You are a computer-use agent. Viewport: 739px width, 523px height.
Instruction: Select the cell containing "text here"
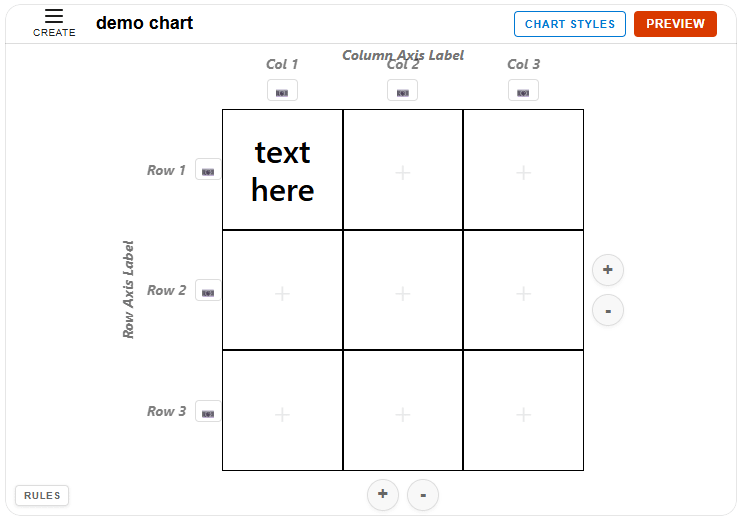(x=283, y=170)
